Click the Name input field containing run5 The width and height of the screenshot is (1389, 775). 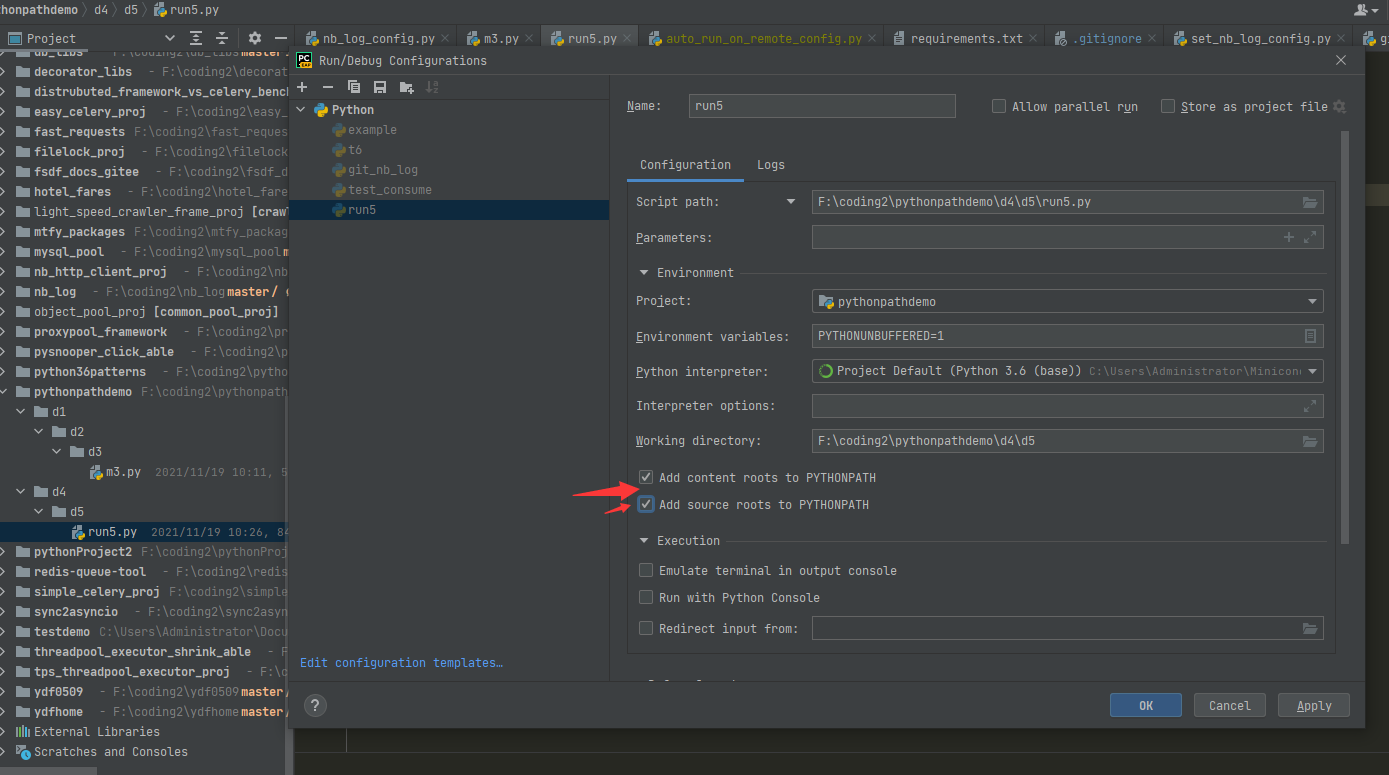tap(822, 106)
